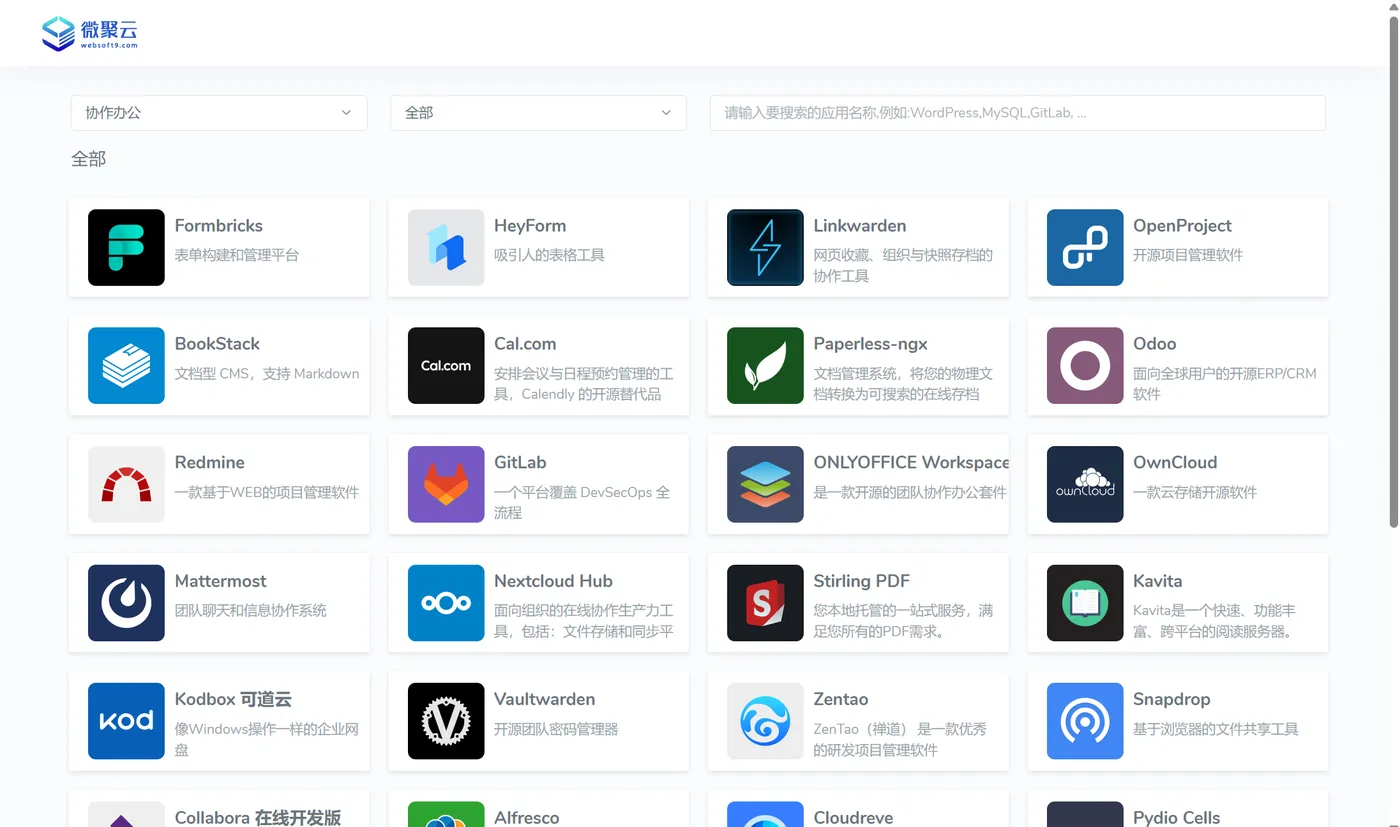This screenshot has width=1400, height=827.
Task: Select the Odoo title text
Action: [1154, 344]
